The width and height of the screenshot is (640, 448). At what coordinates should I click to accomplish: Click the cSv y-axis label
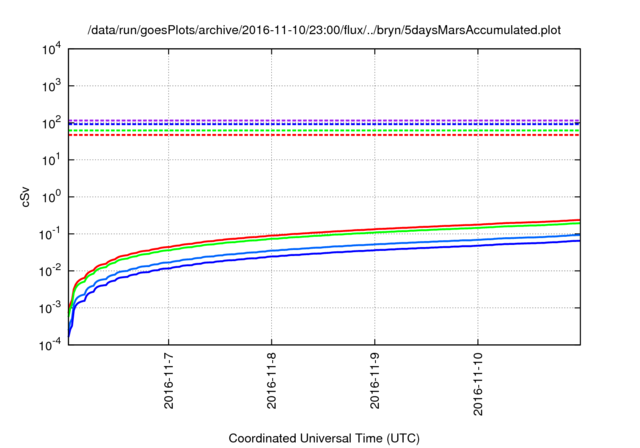[26, 197]
